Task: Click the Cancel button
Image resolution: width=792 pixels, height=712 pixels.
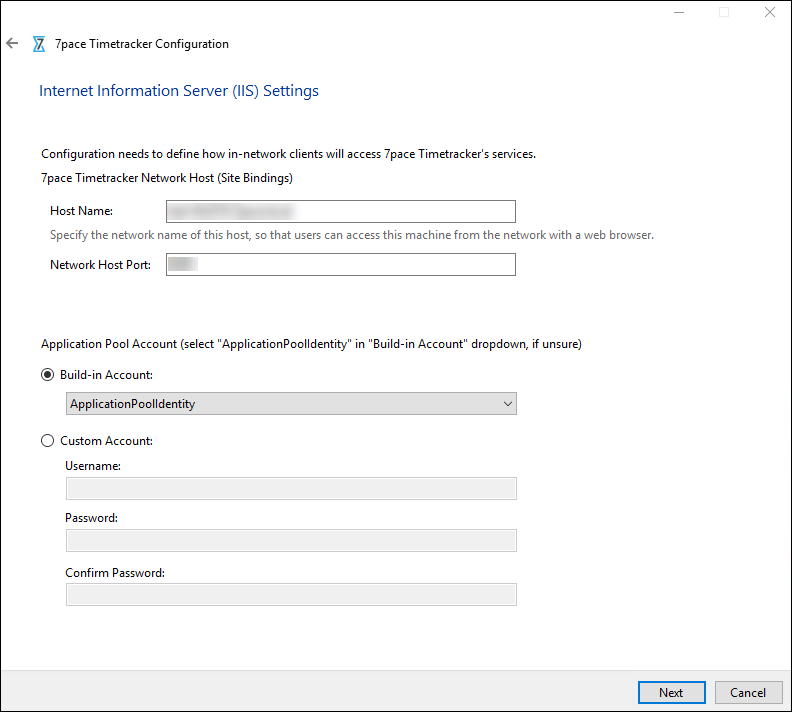Action: pyautogui.click(x=748, y=692)
